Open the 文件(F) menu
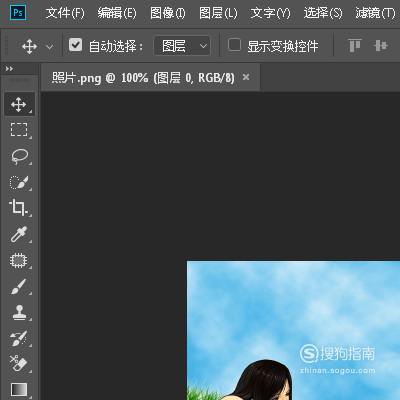 coord(65,13)
